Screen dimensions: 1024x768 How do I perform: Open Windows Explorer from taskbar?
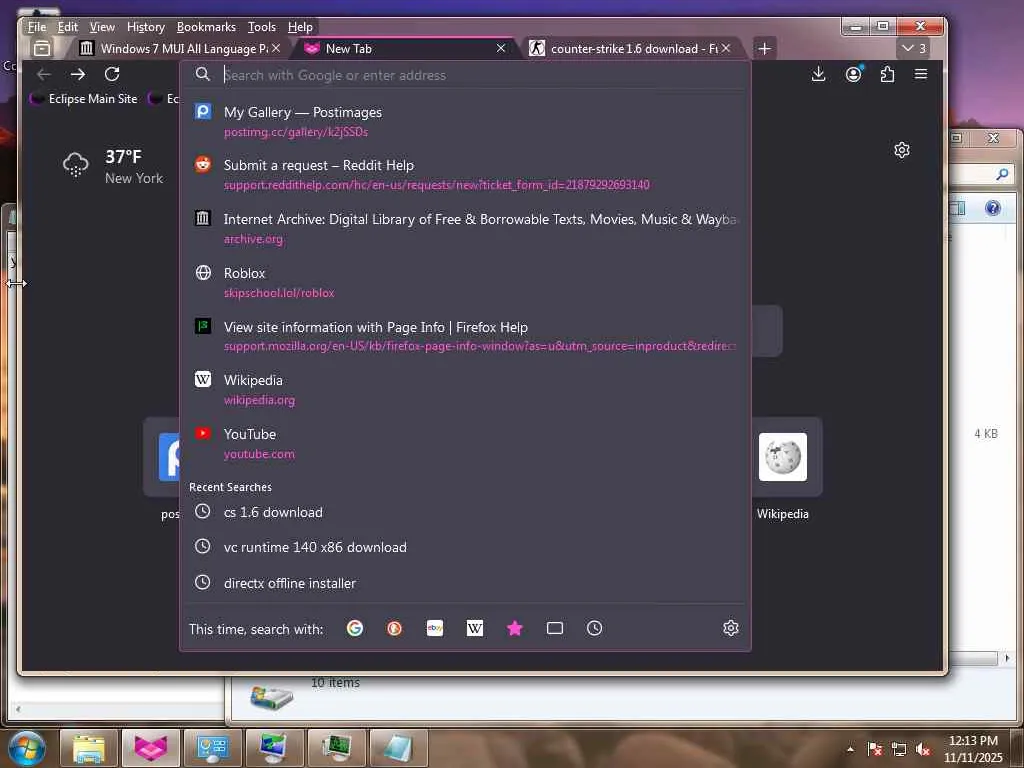pyautogui.click(x=88, y=748)
